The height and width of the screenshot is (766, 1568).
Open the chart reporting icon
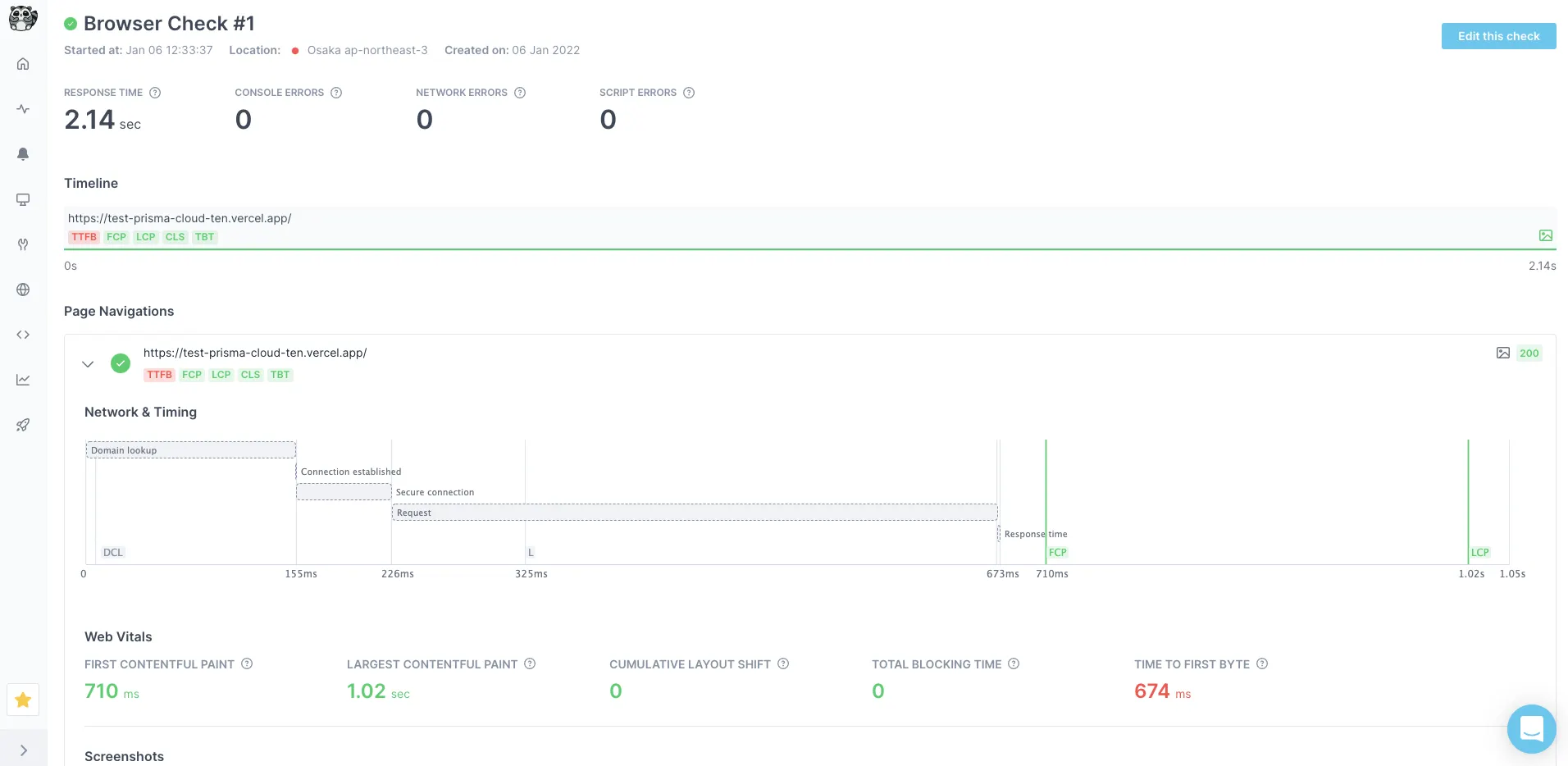click(x=23, y=380)
